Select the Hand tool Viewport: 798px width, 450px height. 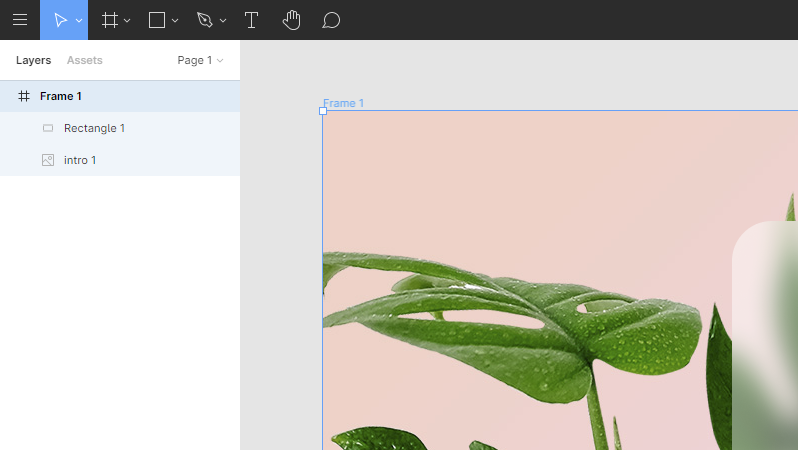[x=291, y=20]
